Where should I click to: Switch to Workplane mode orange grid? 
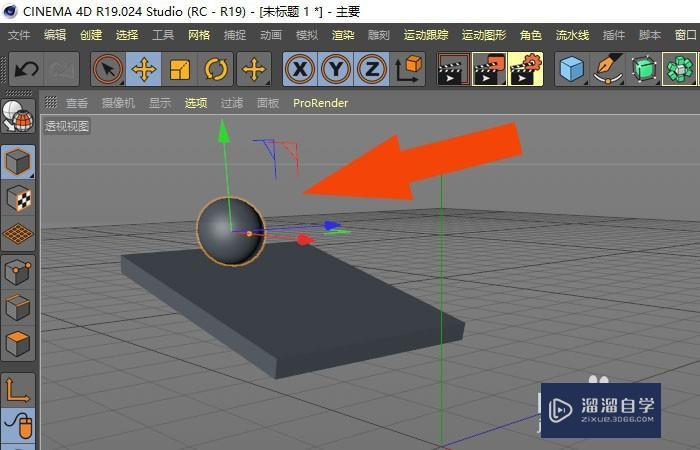(x=18, y=234)
